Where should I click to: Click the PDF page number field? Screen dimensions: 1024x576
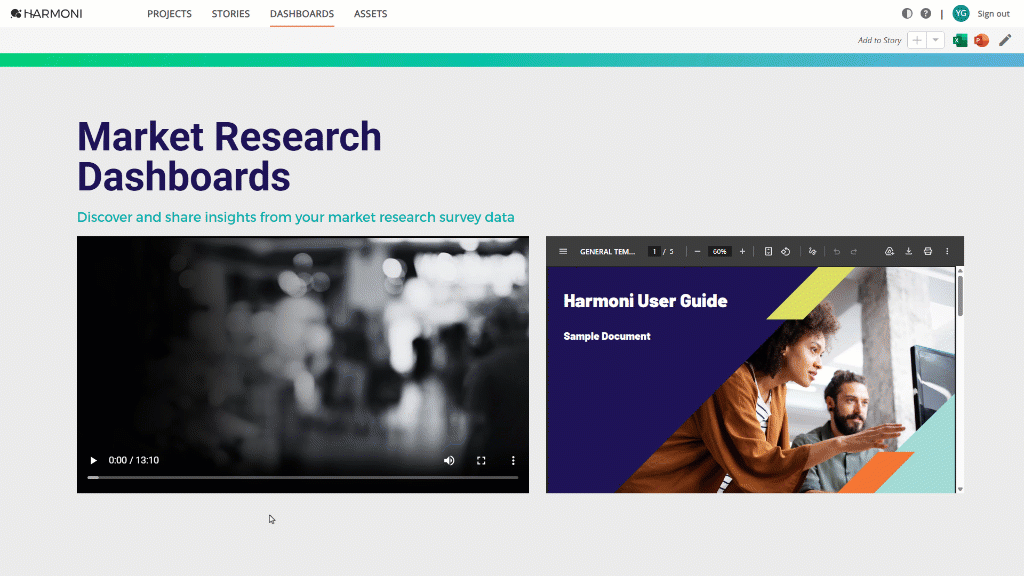[x=654, y=251]
